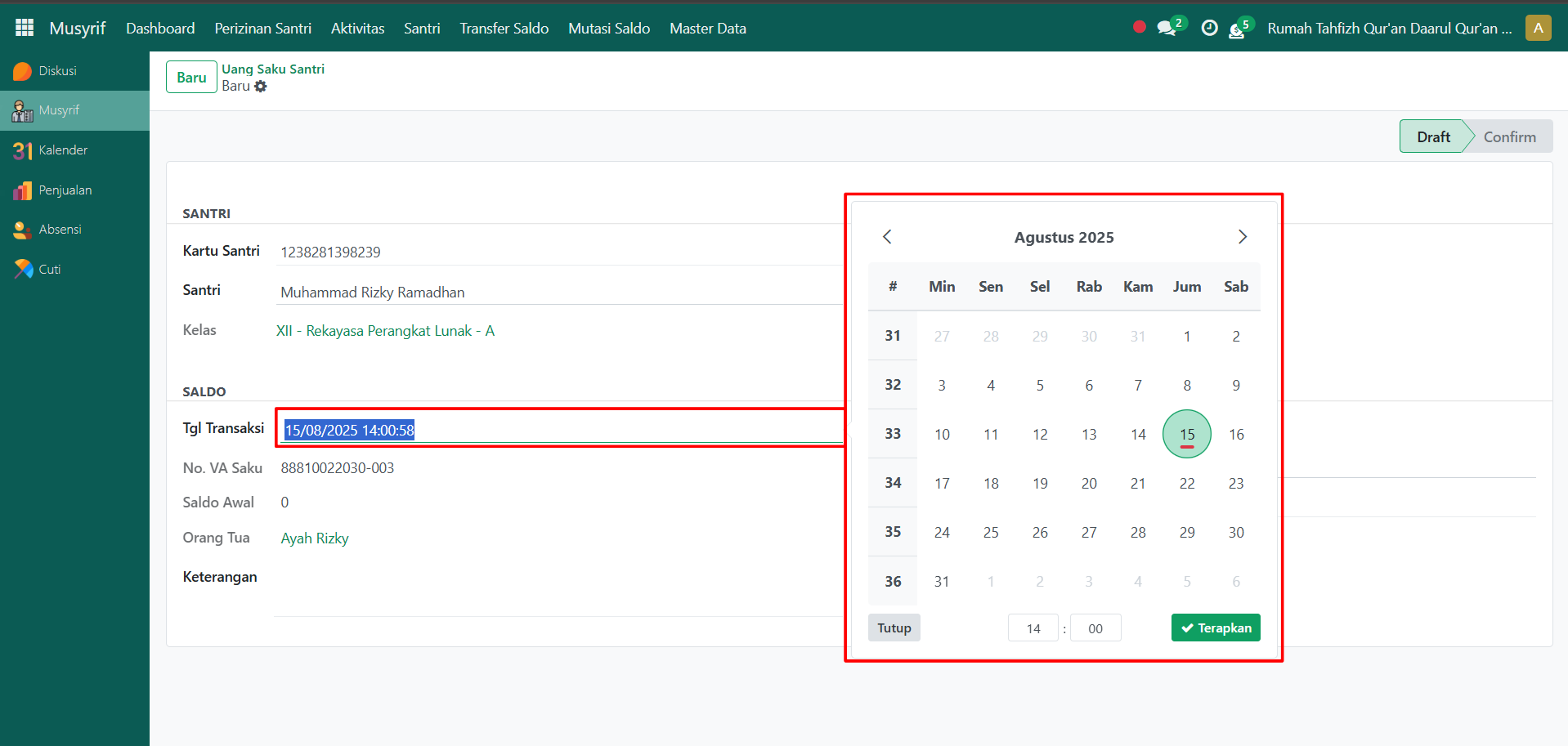Open the Transfer Saldo menu

(504, 29)
